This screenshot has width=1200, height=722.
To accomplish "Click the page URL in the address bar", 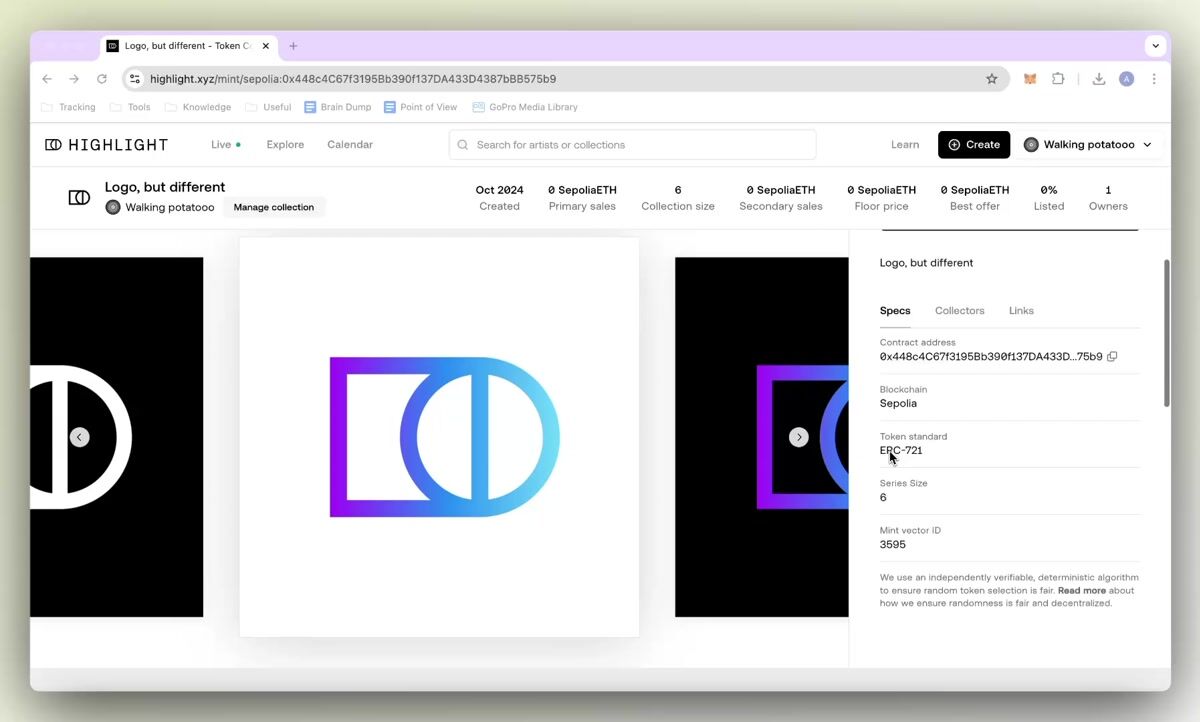I will pos(353,79).
